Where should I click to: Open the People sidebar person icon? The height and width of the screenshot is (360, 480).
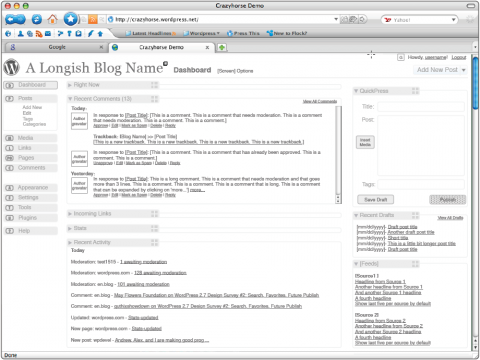[21, 33]
